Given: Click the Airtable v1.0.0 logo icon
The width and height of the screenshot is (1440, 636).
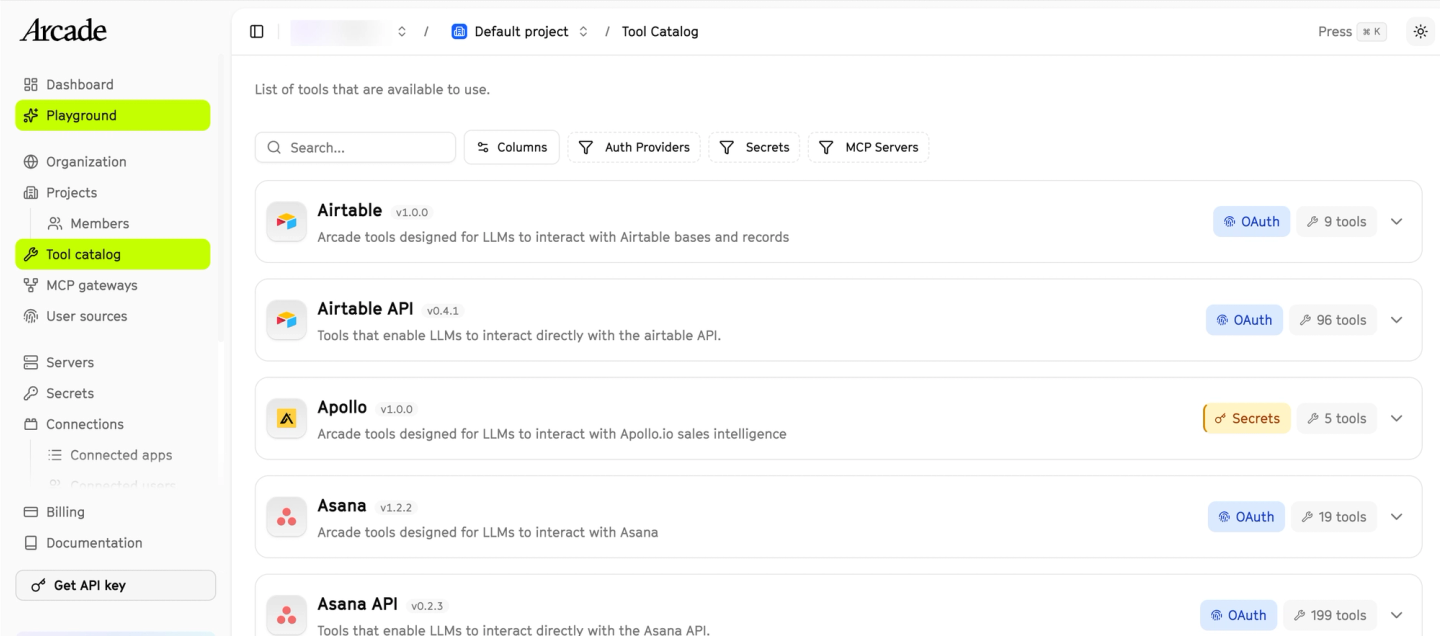Looking at the screenshot, I should point(287,222).
